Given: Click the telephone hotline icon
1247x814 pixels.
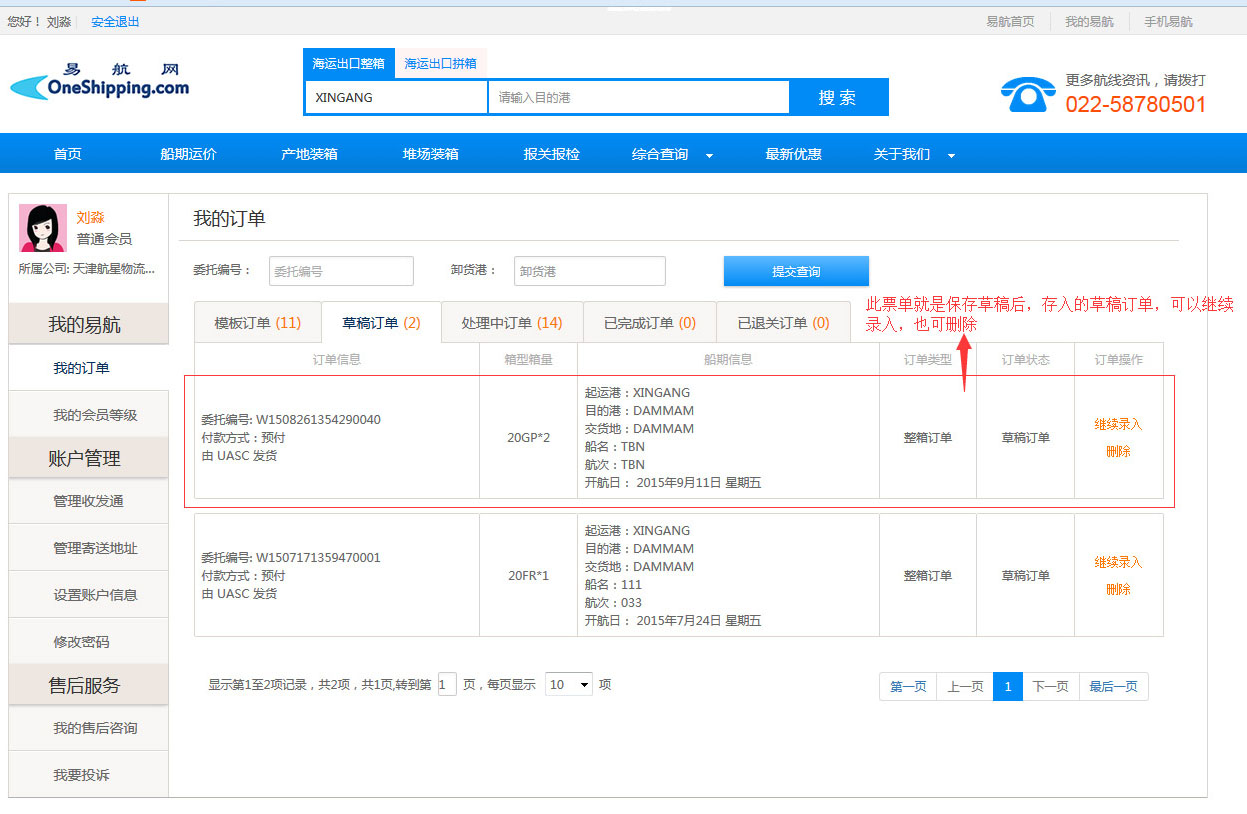Looking at the screenshot, I should point(1027,95).
